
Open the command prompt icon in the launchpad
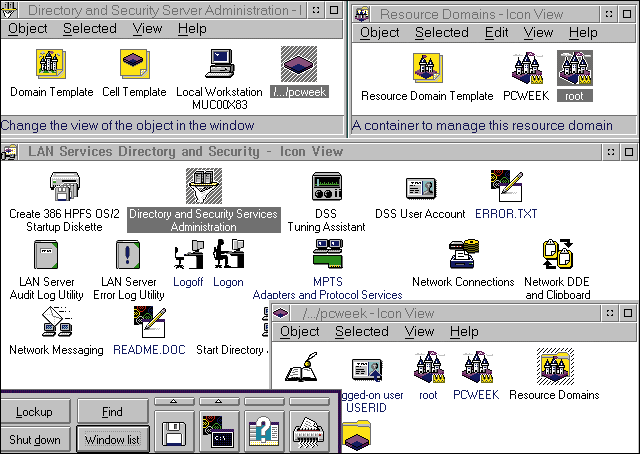pos(219,433)
